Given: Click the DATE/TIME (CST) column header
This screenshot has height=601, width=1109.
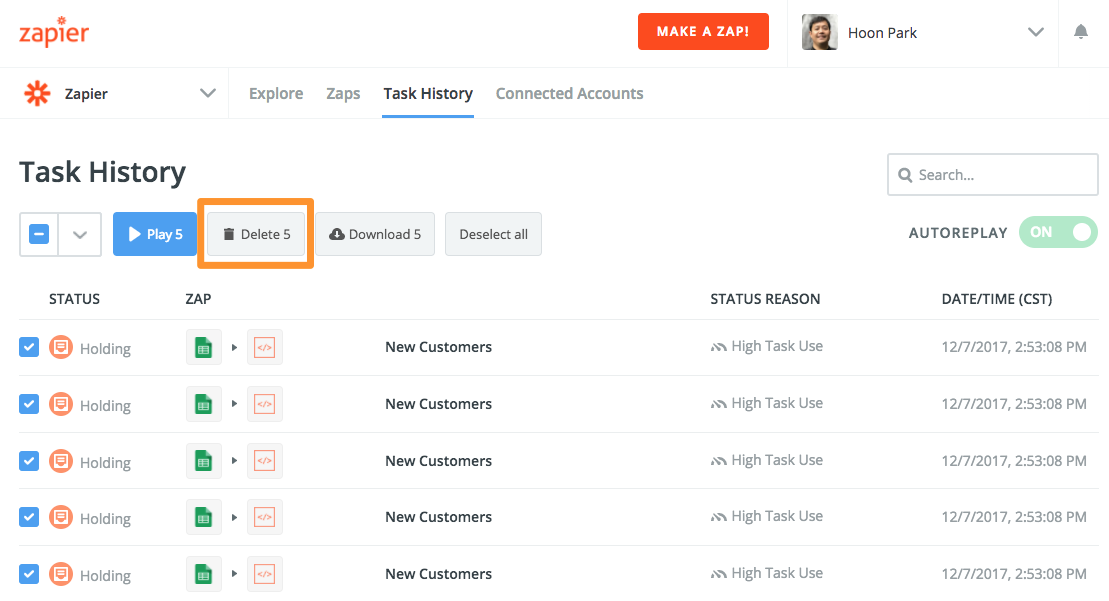Looking at the screenshot, I should [x=997, y=299].
